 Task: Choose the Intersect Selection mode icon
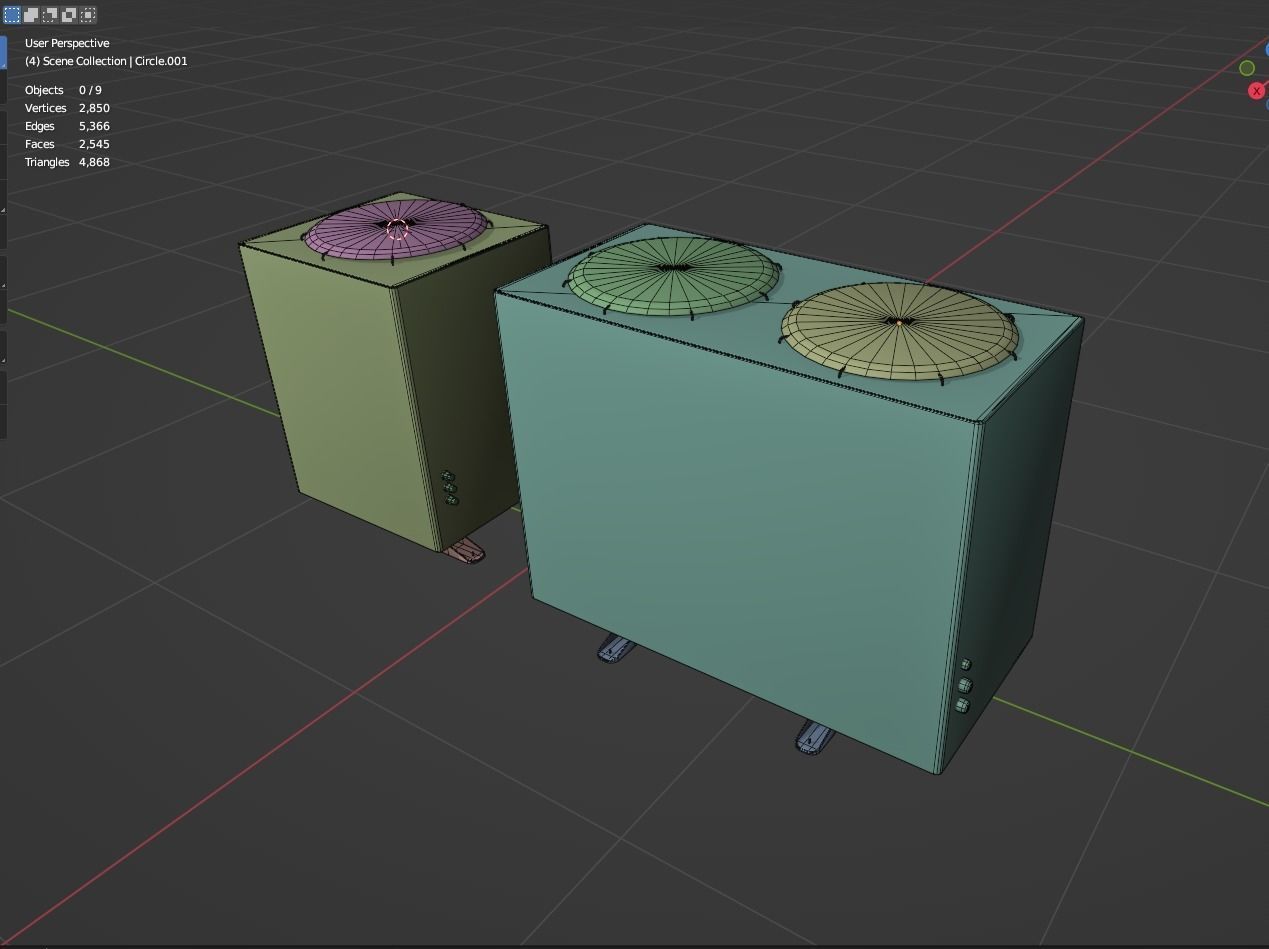[88, 15]
